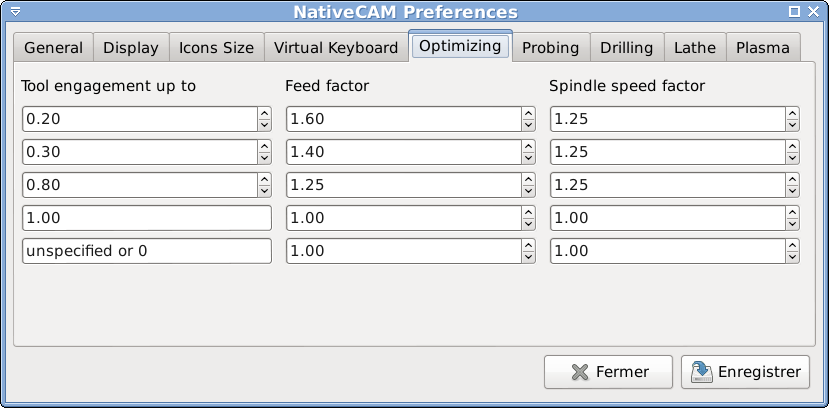Click the 'unspecified or 0' engagement field

[x=147, y=251]
